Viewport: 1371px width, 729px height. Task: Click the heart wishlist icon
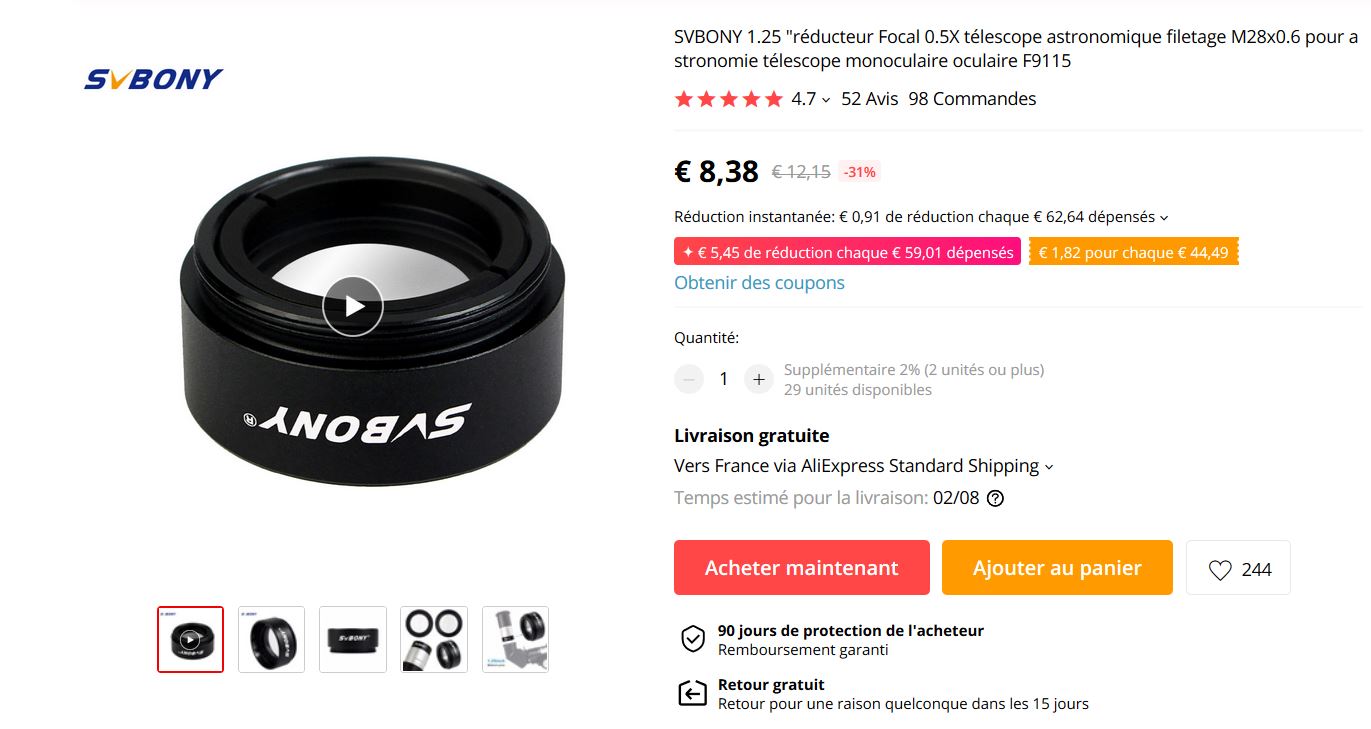(x=1220, y=569)
